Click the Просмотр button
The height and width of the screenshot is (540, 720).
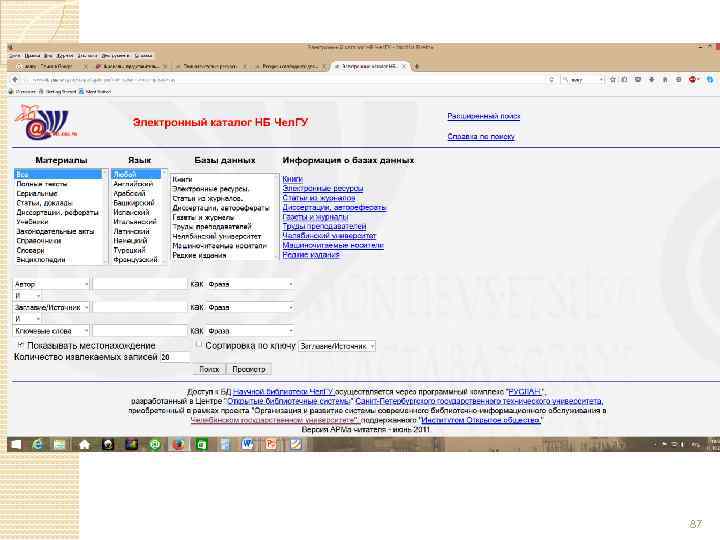[x=248, y=369]
